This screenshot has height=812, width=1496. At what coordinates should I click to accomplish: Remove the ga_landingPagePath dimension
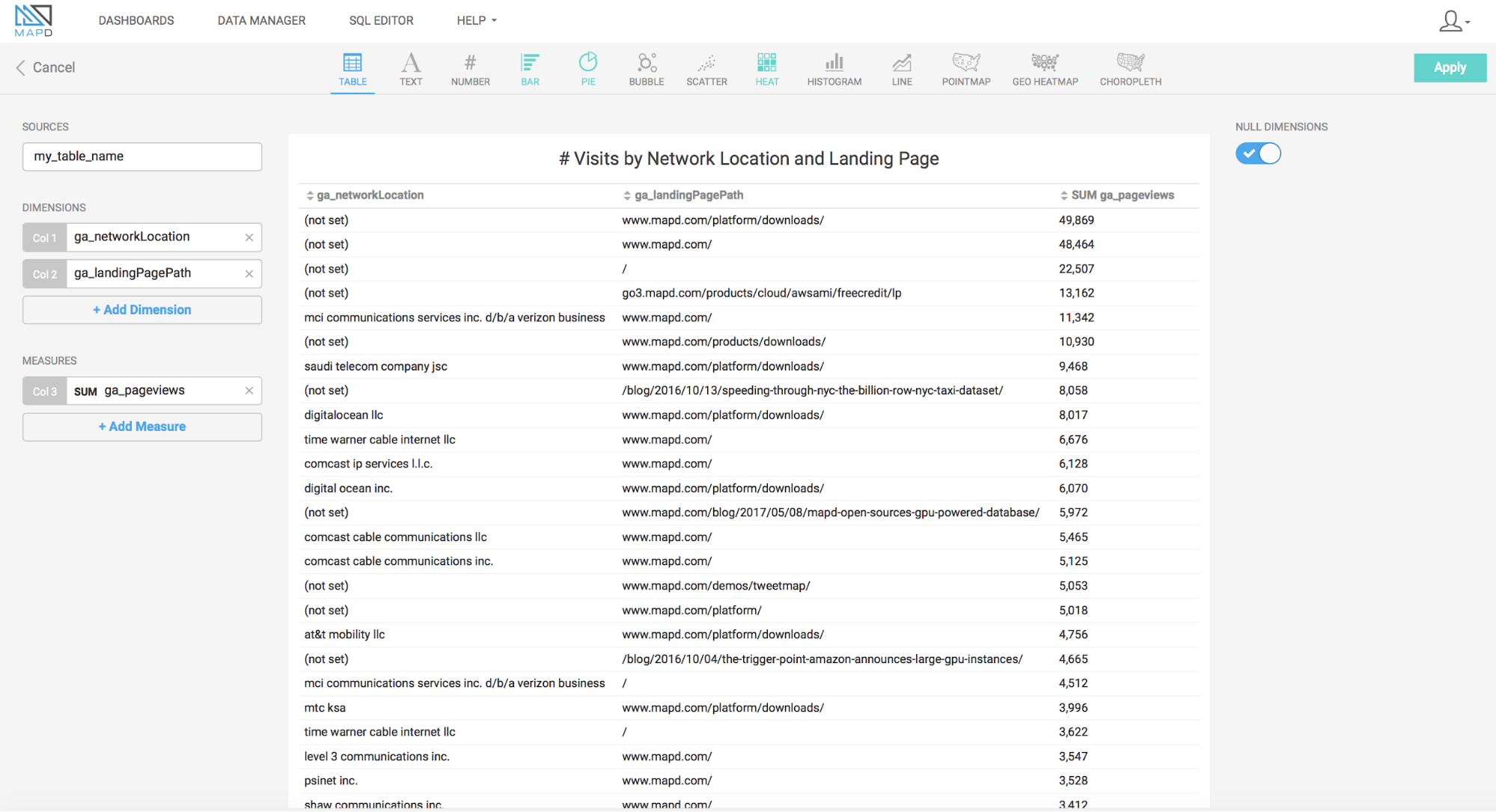[x=249, y=274]
